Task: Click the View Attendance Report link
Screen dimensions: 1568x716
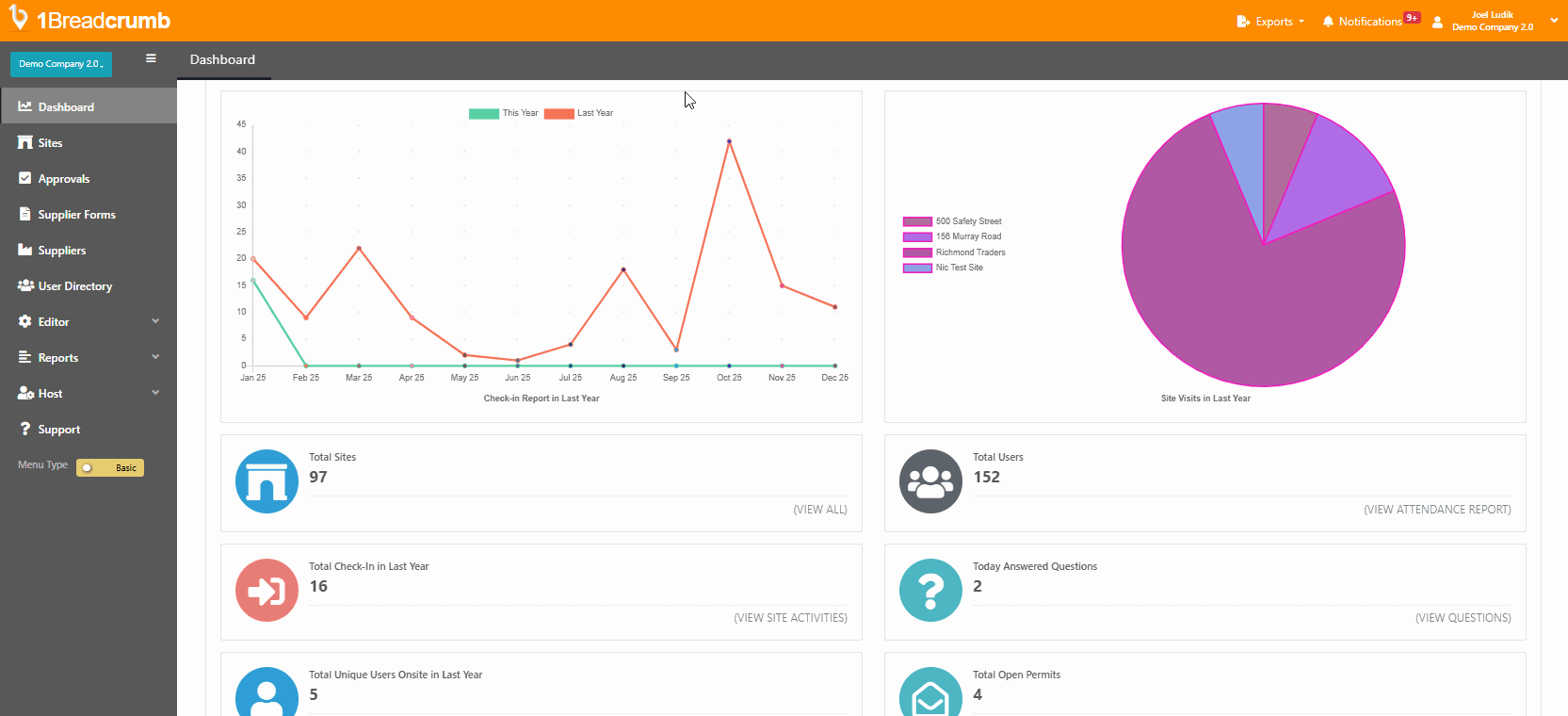Action: tap(1437, 510)
